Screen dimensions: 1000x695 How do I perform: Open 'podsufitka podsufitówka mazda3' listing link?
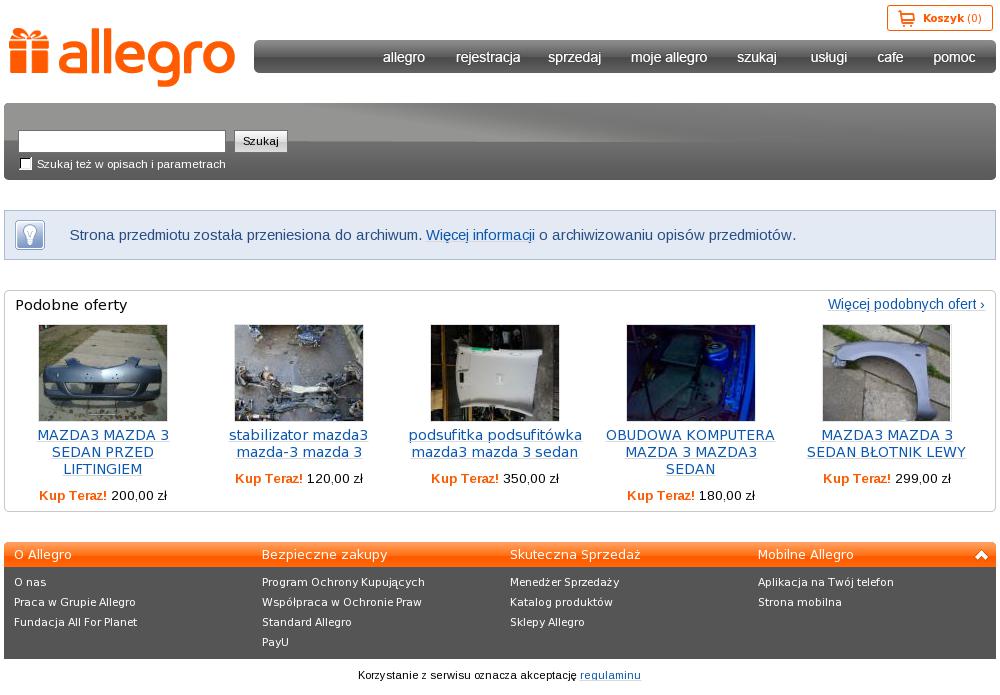pos(495,444)
